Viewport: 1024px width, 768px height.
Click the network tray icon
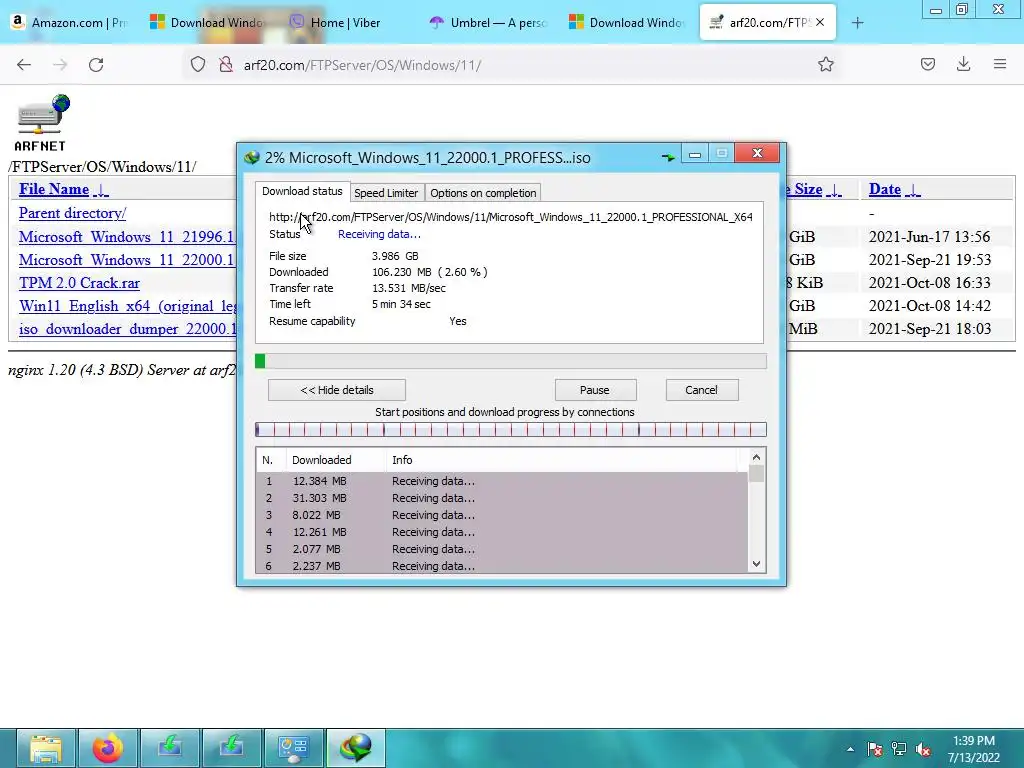point(899,749)
